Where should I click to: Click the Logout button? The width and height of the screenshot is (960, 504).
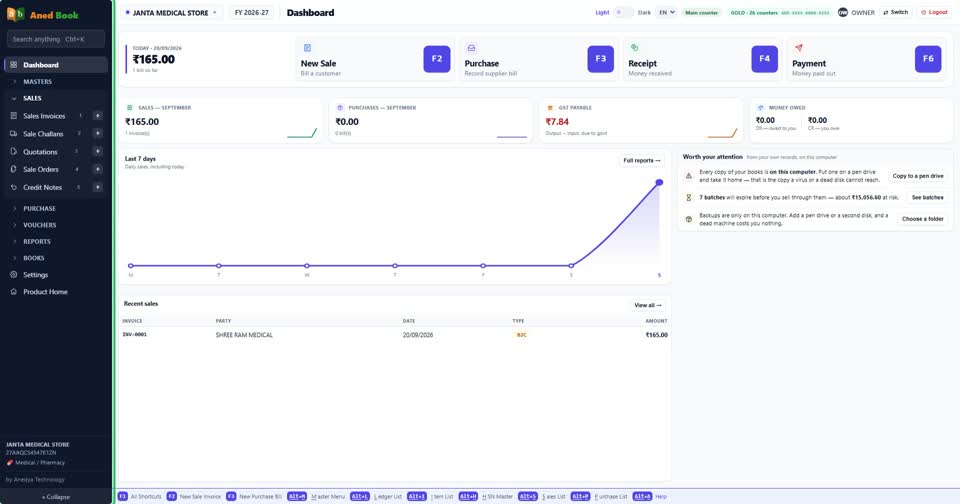point(934,12)
